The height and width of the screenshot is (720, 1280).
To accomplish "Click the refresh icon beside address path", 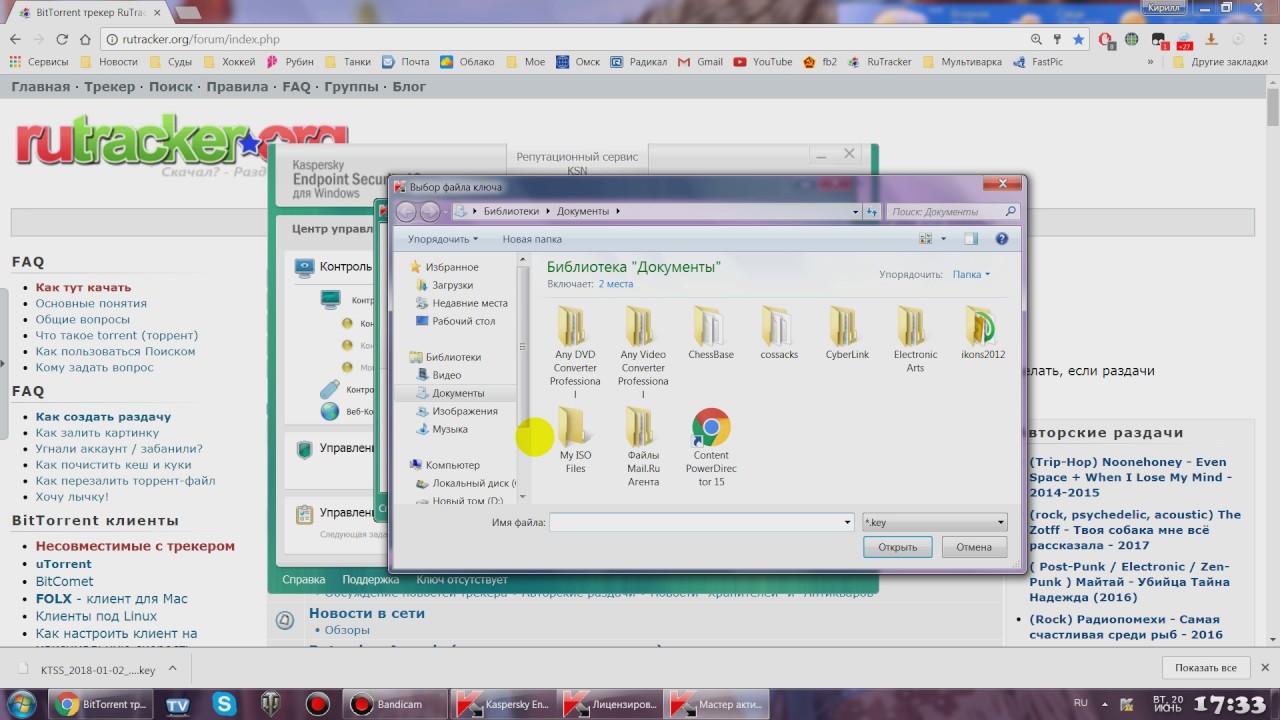I will (872, 211).
